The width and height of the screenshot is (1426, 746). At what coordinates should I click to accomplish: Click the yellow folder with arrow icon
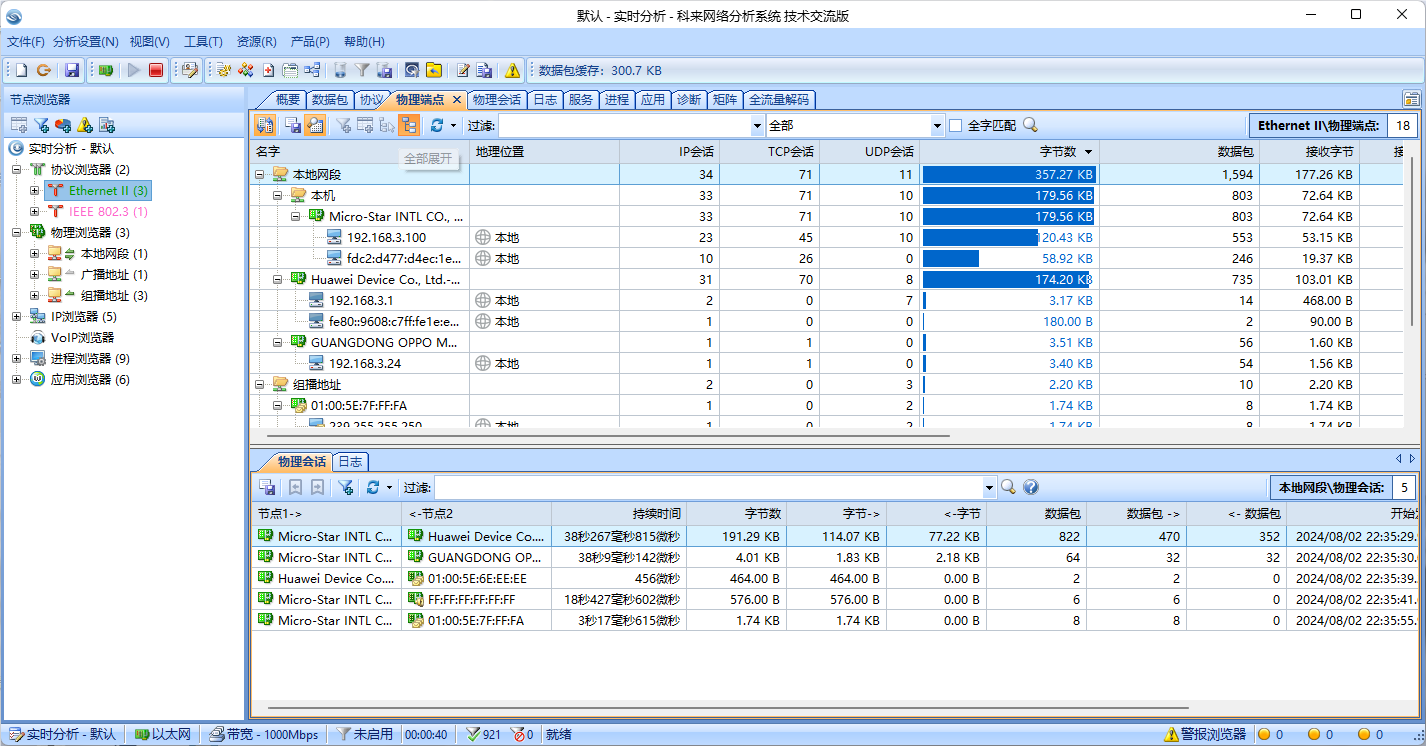coord(434,70)
